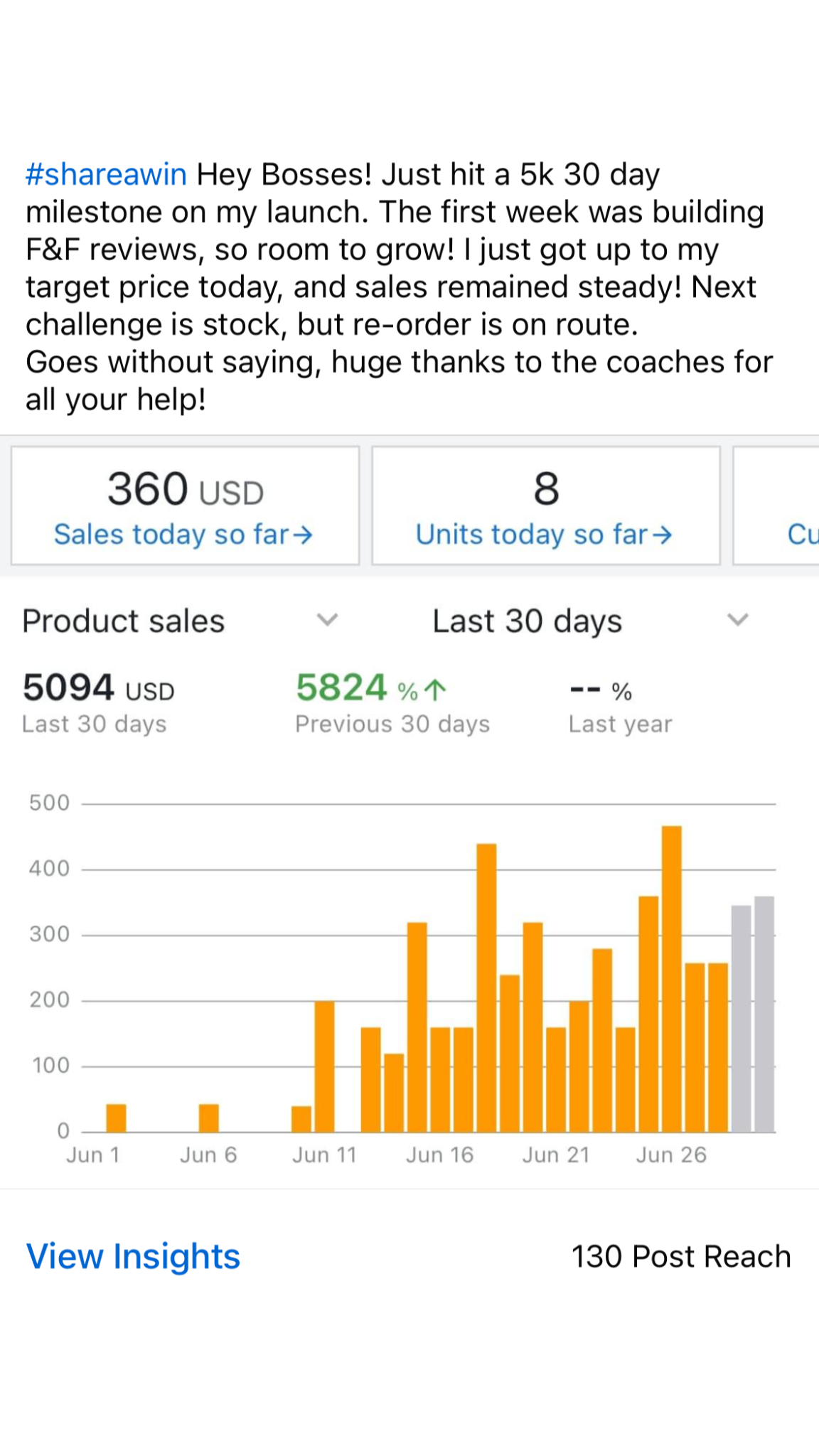Click arrow icon beside Sales today so far
The image size is (819, 1456).
pyautogui.click(x=304, y=535)
